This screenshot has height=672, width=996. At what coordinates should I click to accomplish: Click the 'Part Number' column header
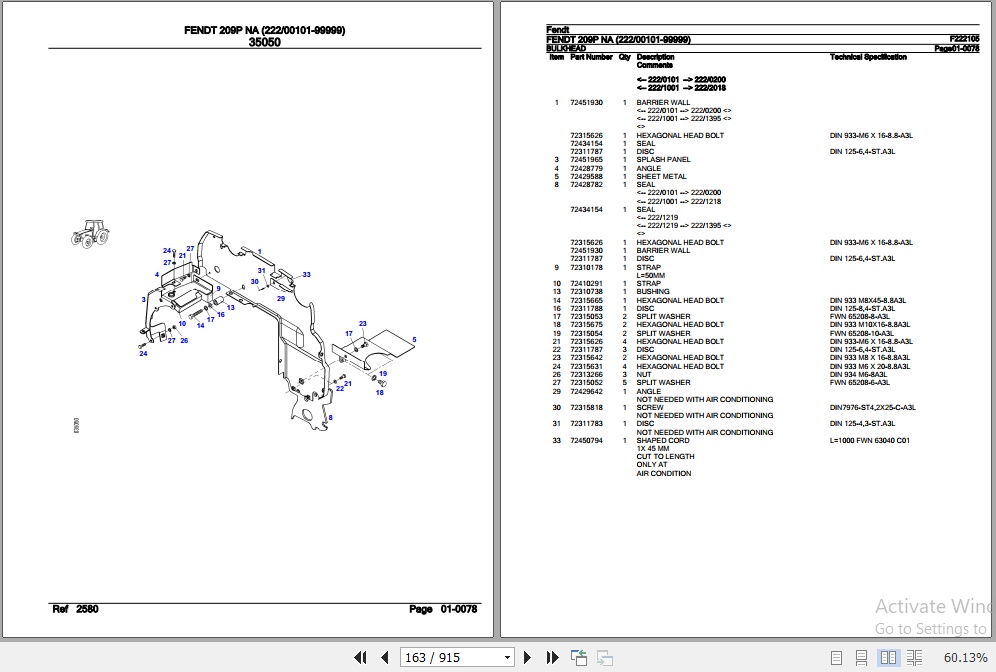tap(591, 57)
